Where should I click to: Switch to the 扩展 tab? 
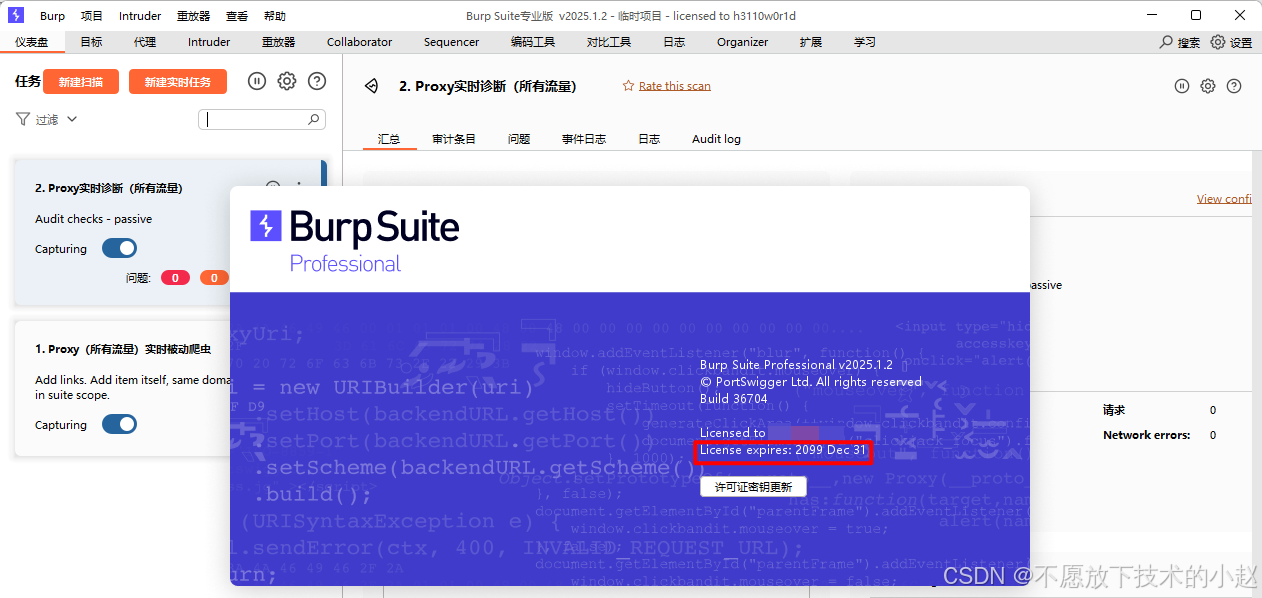[x=811, y=42]
